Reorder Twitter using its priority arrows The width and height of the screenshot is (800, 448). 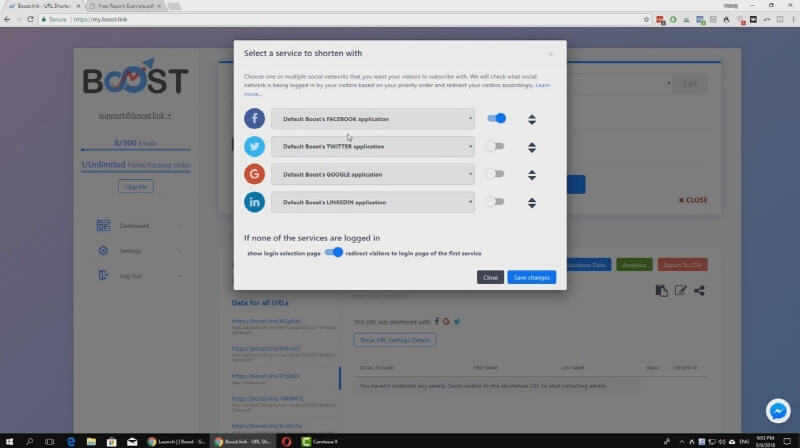532,147
